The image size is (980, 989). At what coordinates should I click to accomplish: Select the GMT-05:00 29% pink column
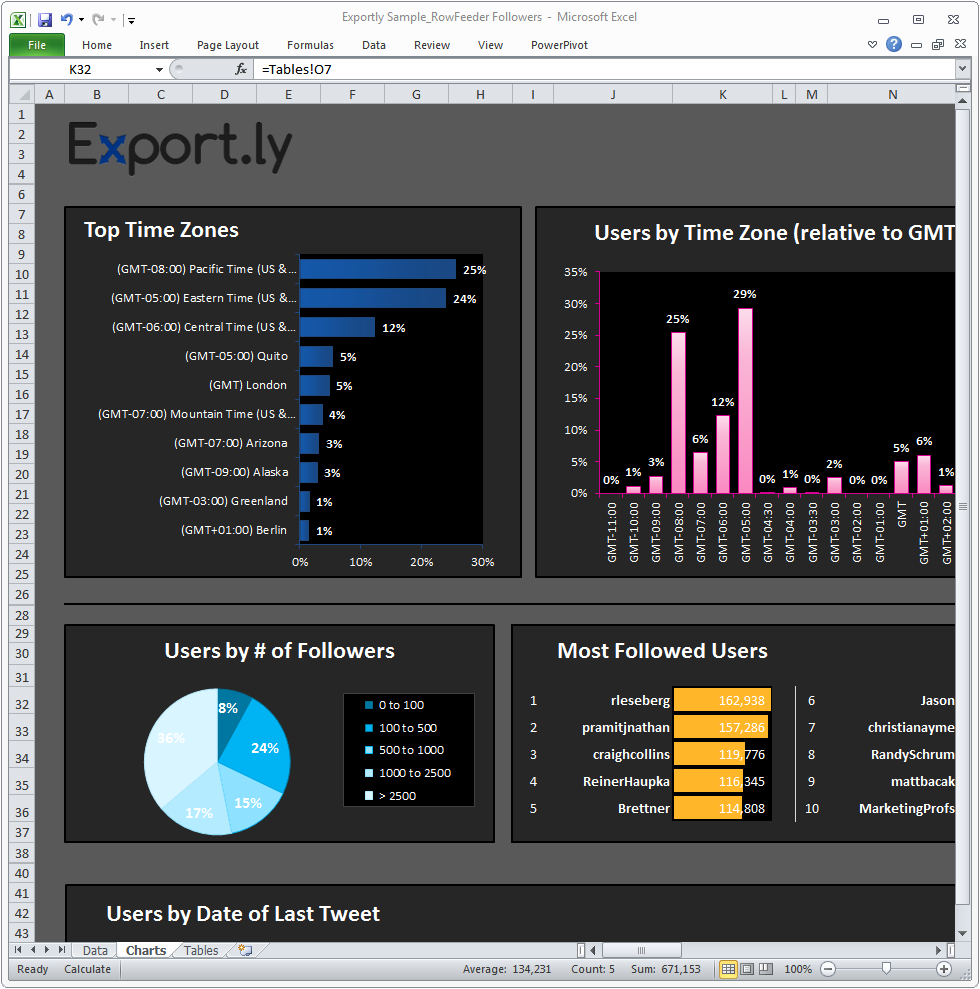tap(745, 401)
